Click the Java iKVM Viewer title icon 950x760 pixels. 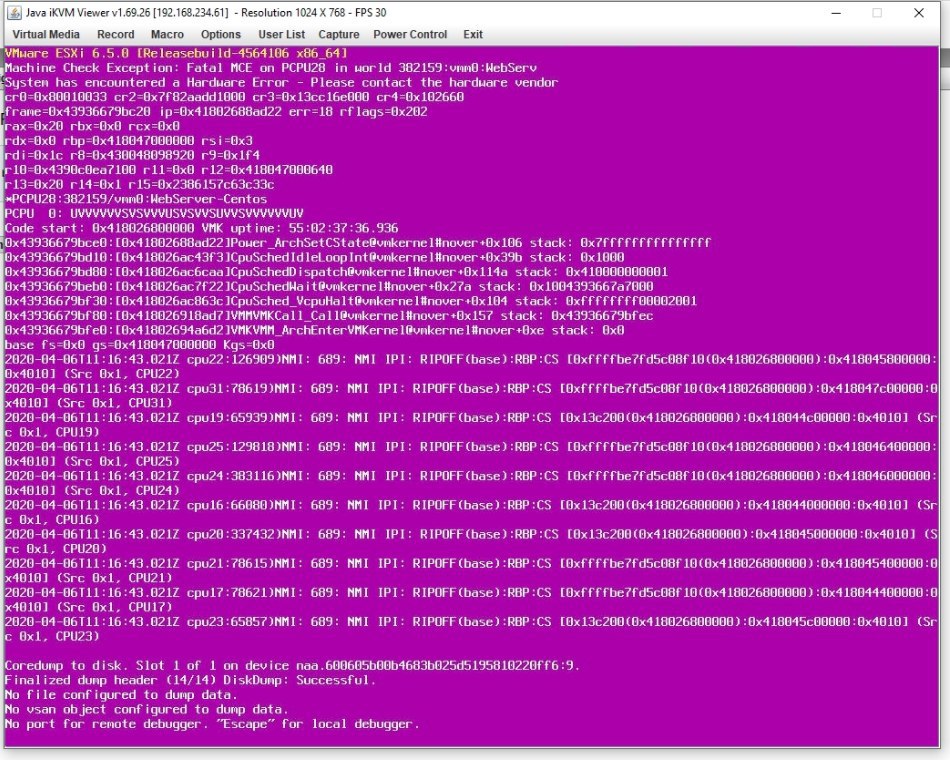click(x=13, y=13)
